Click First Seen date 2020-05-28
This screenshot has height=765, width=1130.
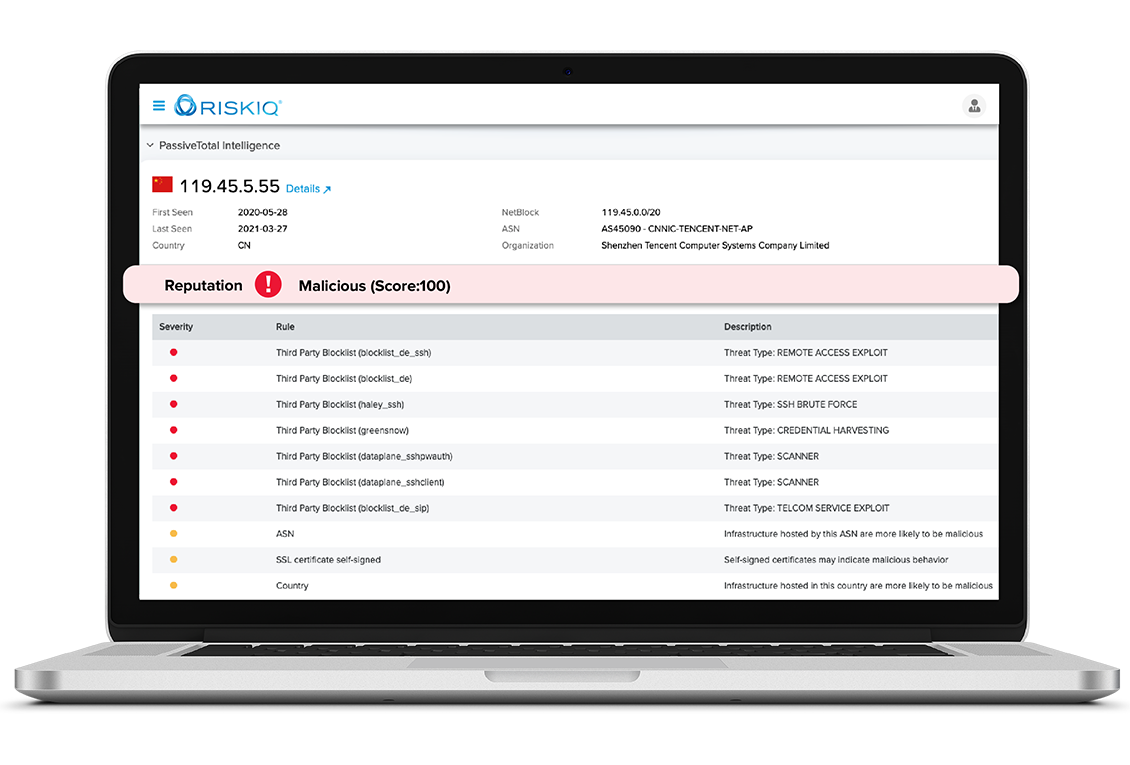point(262,212)
